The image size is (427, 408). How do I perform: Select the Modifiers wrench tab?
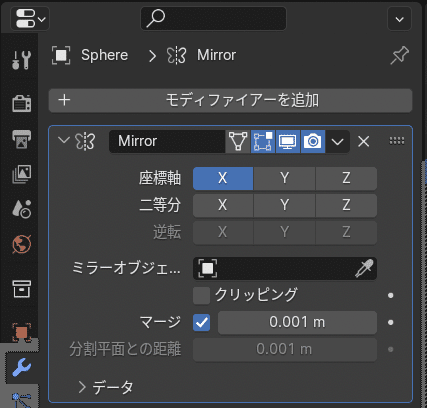(x=21, y=367)
